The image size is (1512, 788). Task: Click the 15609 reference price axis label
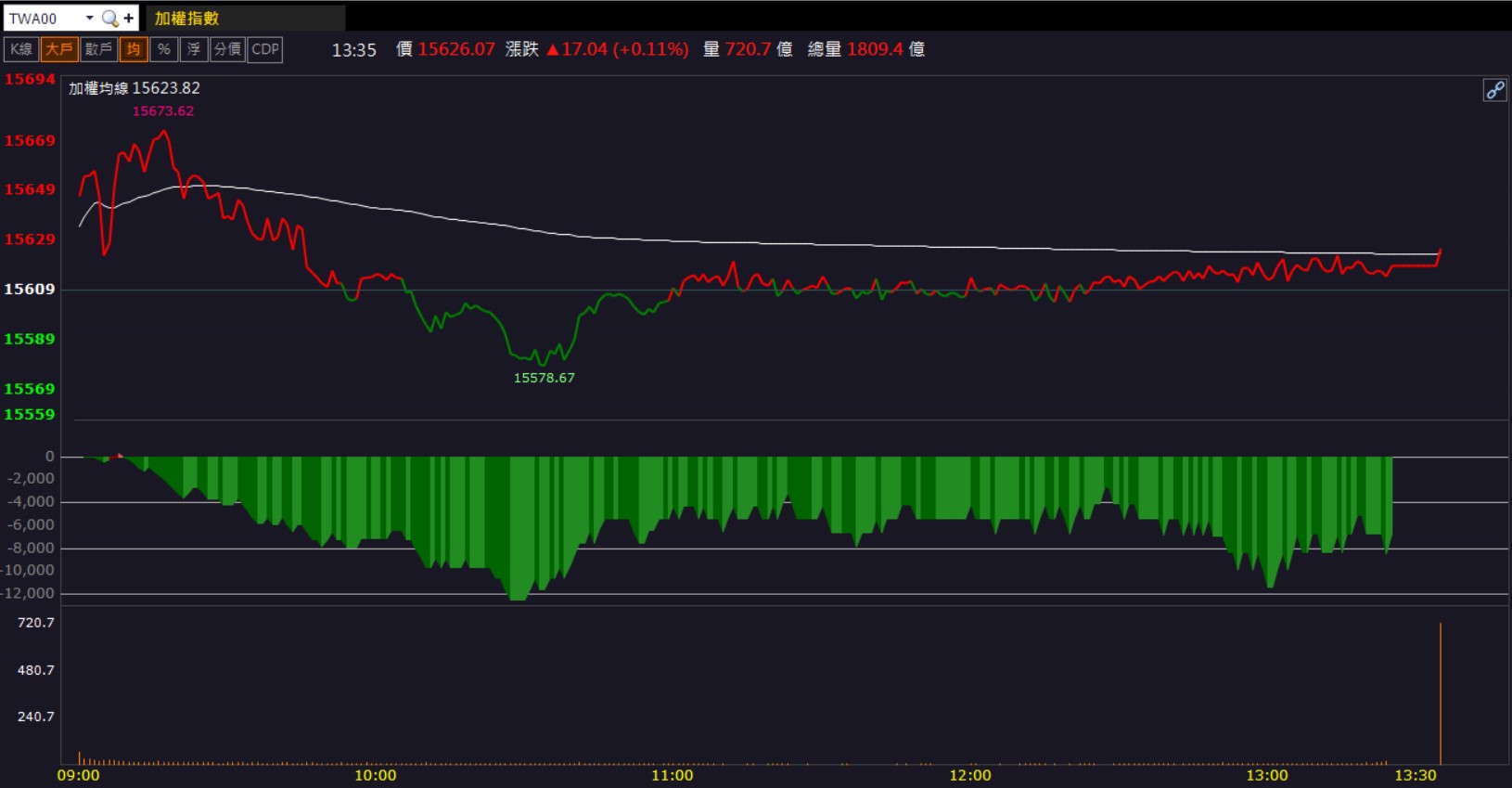coord(30,290)
